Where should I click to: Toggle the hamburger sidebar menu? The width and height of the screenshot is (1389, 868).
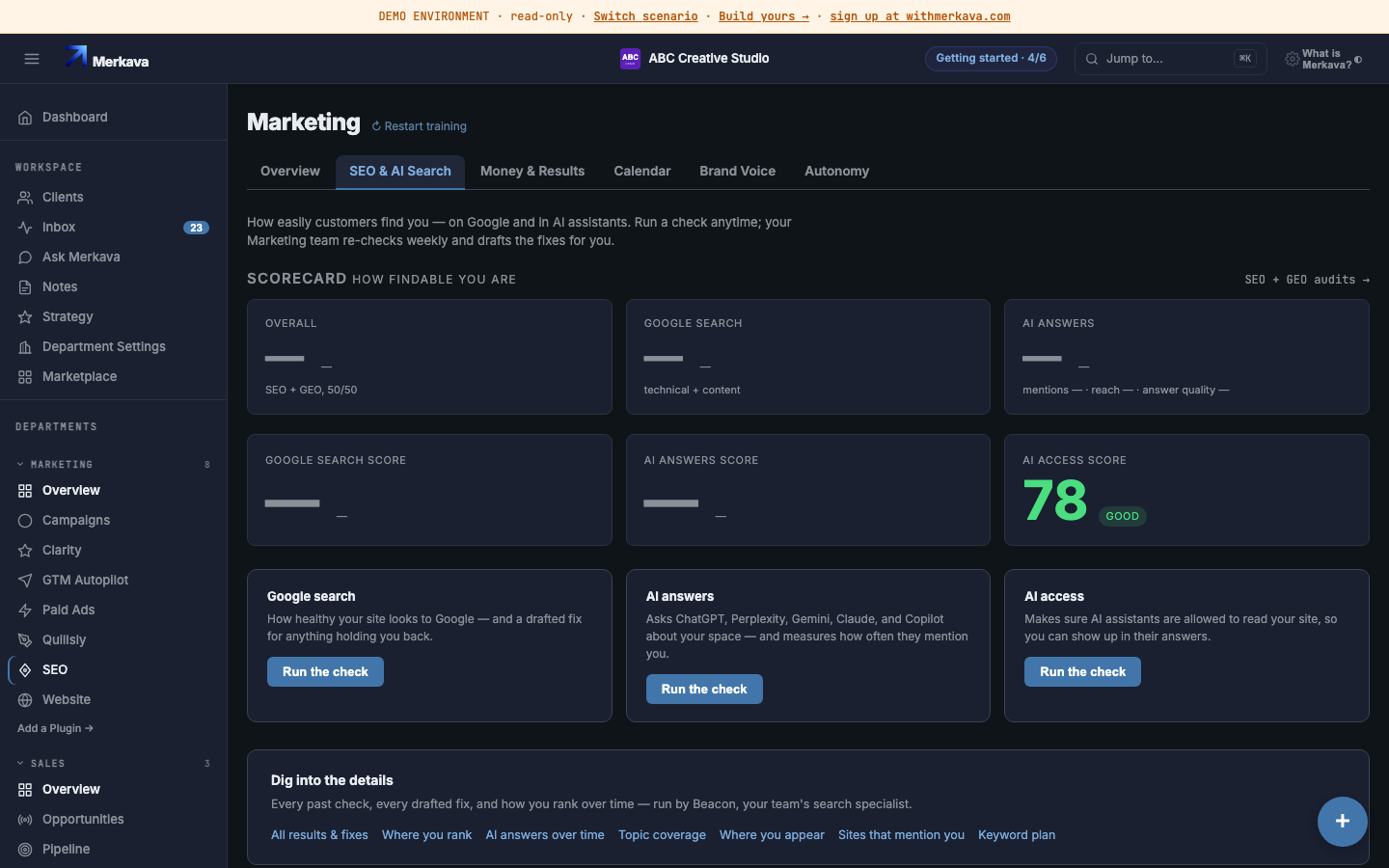tap(32, 59)
